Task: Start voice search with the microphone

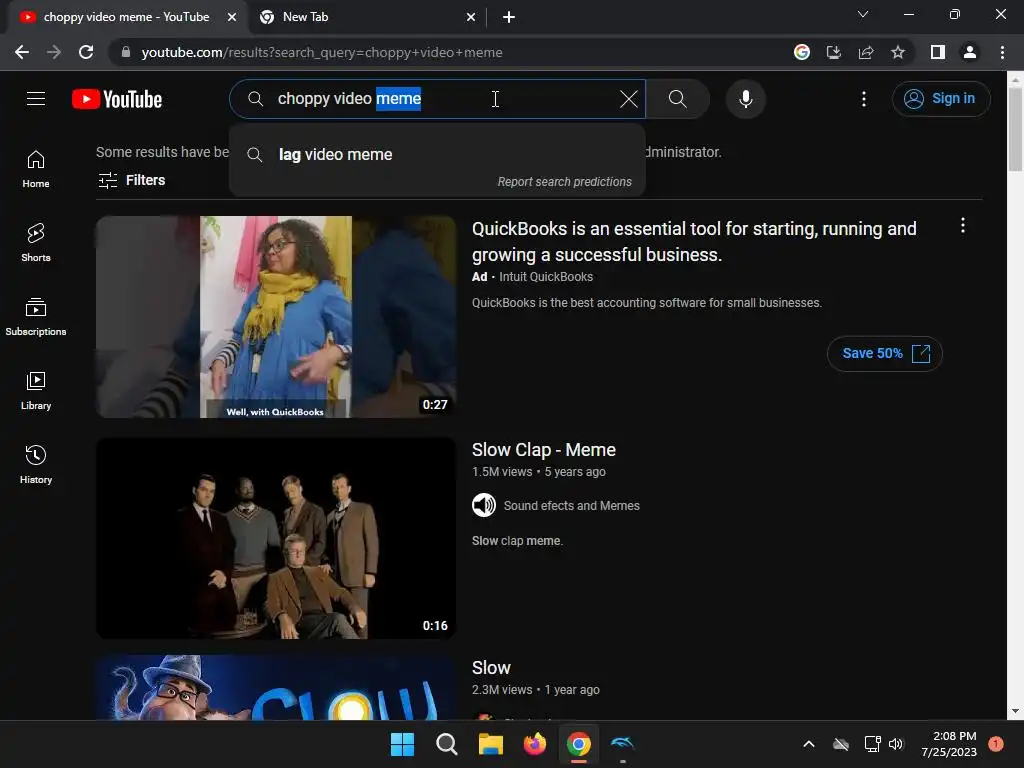Action: [x=745, y=99]
